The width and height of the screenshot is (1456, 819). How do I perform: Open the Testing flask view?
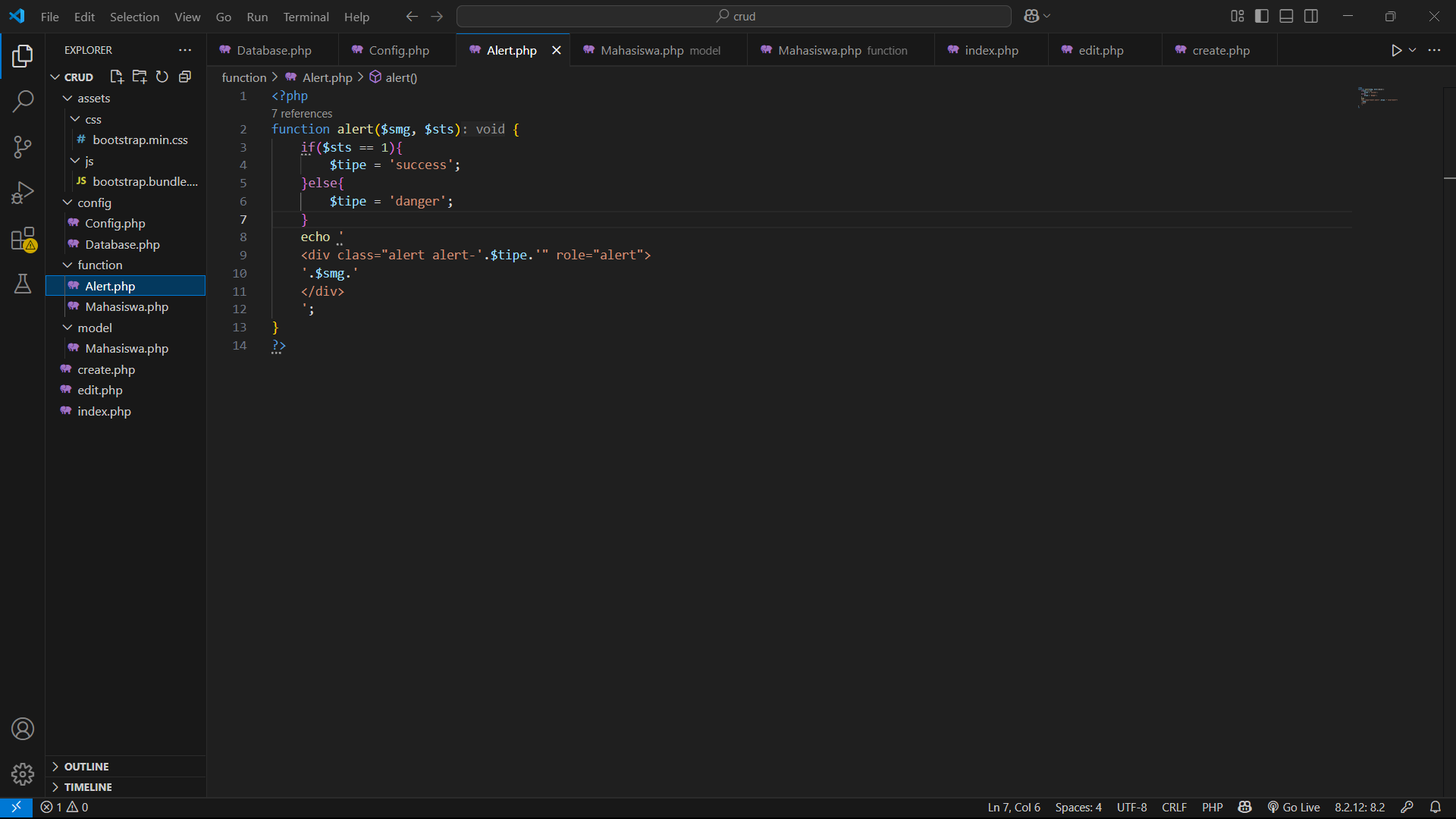(23, 284)
